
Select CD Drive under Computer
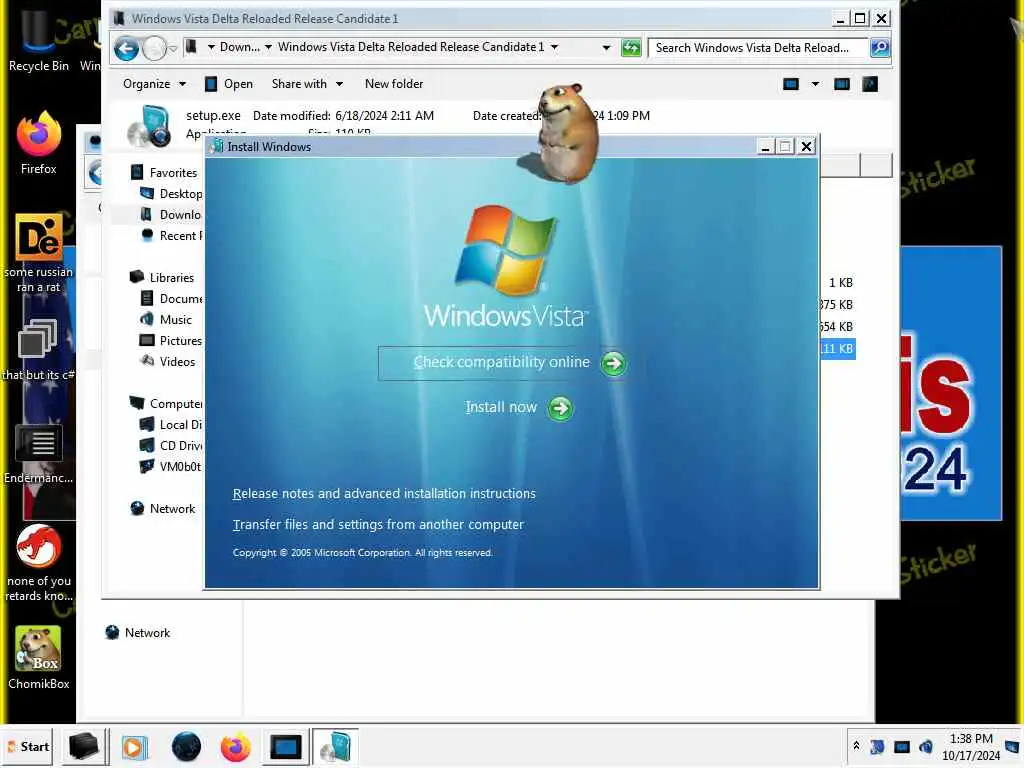click(x=171, y=445)
